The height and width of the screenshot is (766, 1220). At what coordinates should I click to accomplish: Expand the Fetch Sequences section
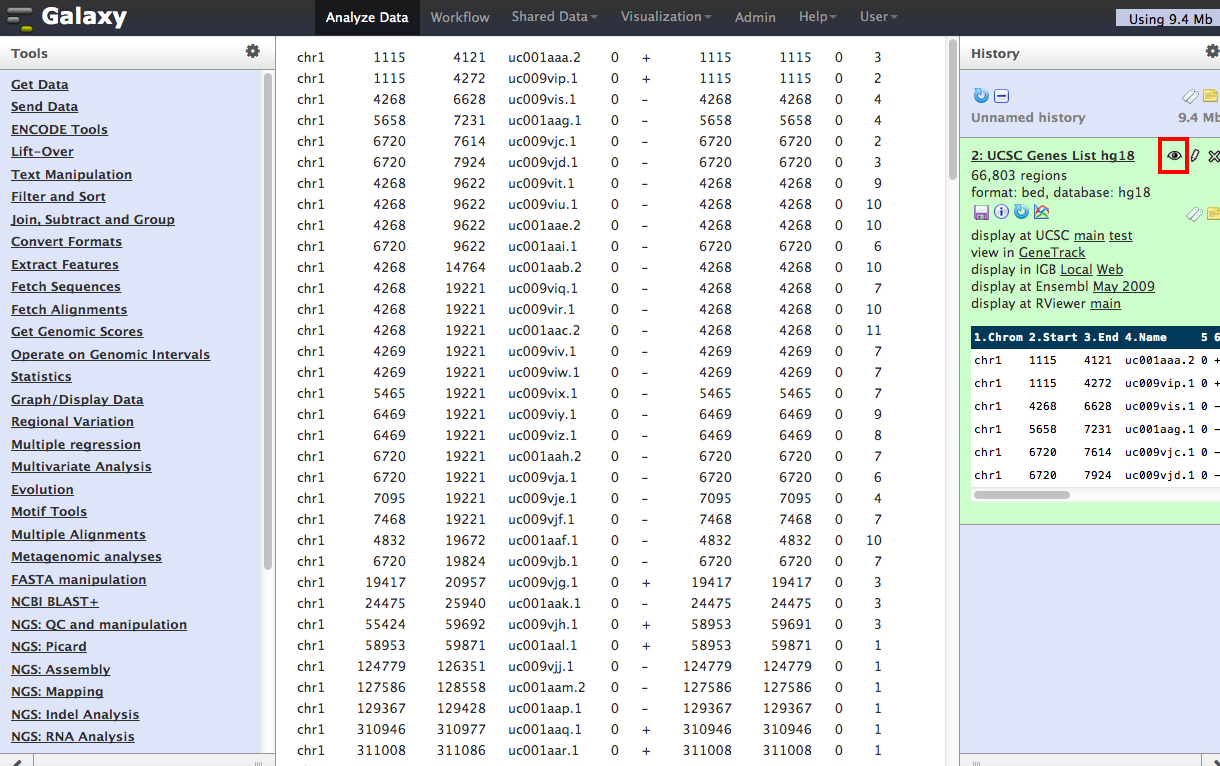coord(66,287)
